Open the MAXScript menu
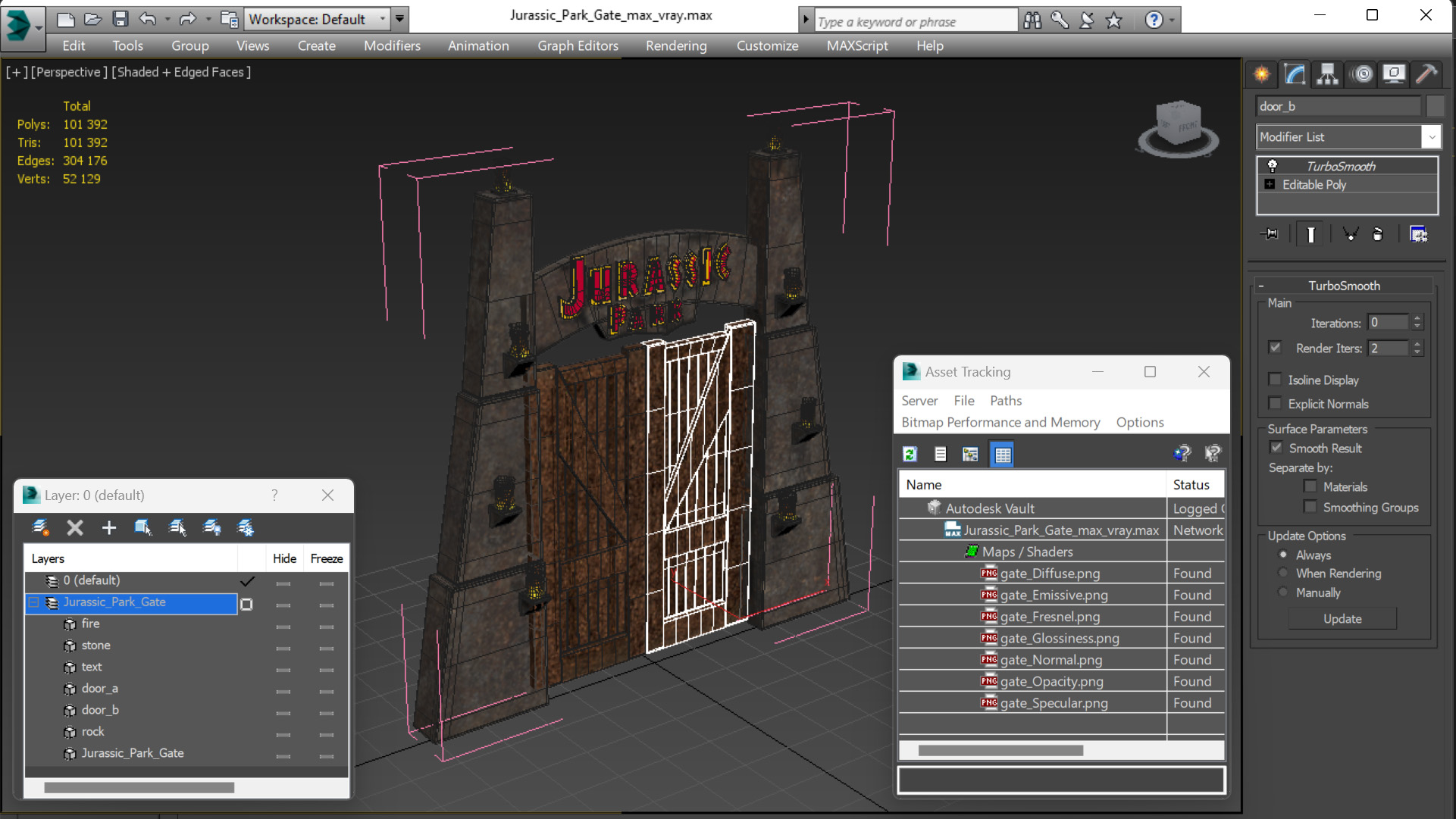The height and width of the screenshot is (819, 1456). (x=857, y=45)
